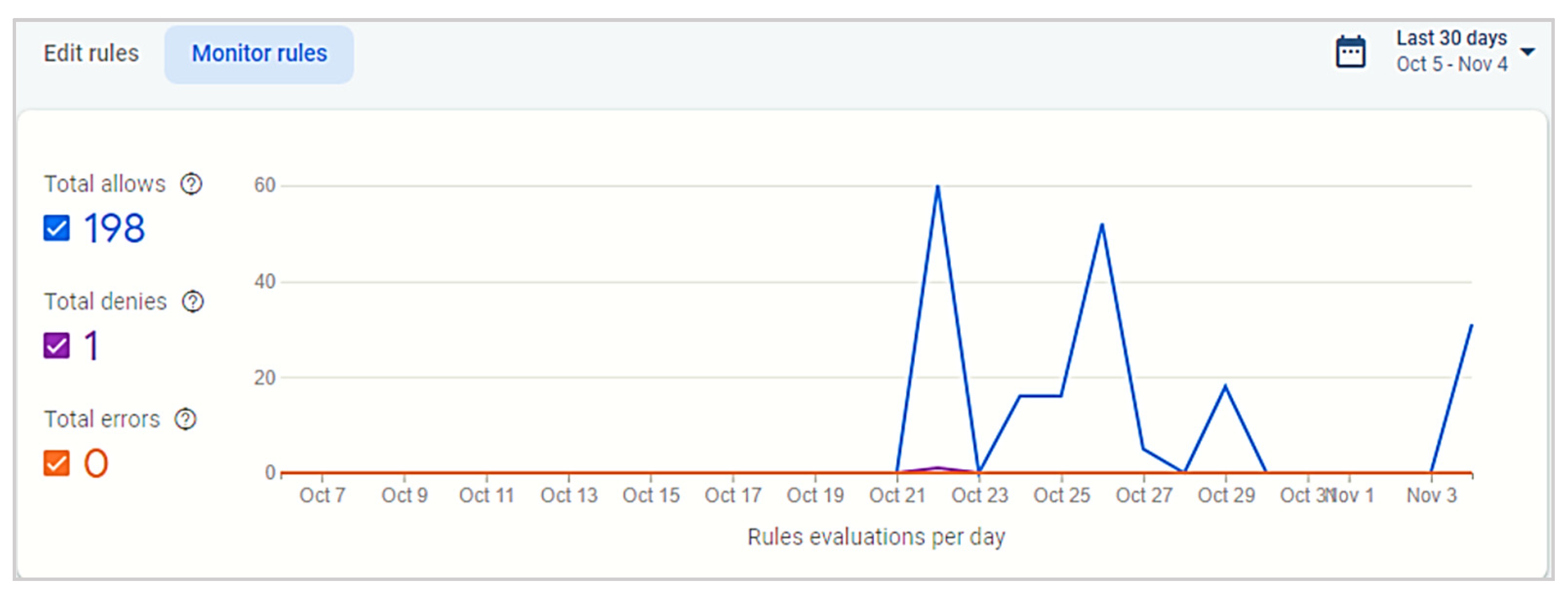Uncheck the Total allows checkbox
The height and width of the screenshot is (598, 1568).
click(x=57, y=229)
